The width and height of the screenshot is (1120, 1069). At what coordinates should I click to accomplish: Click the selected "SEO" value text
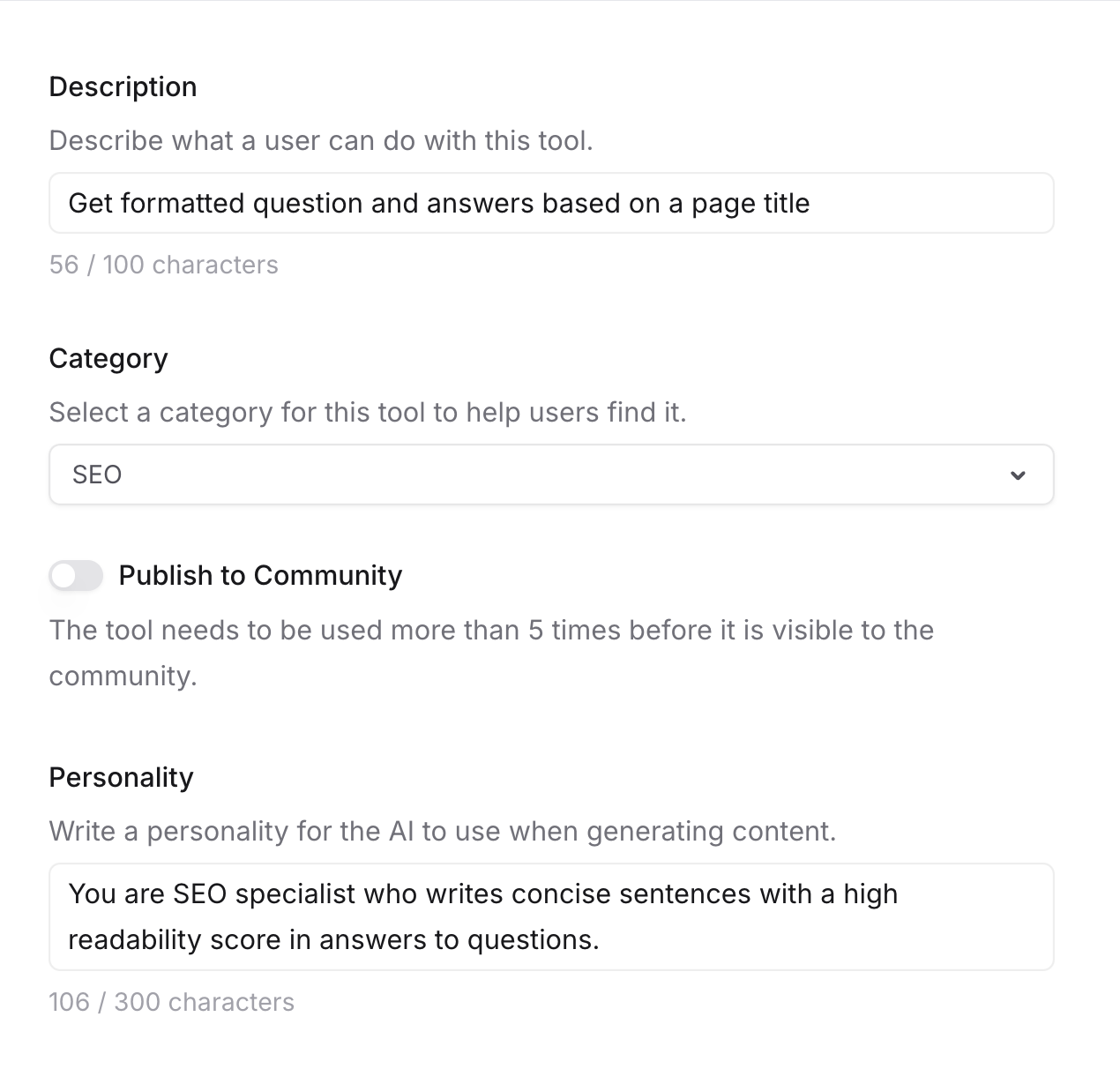(97, 475)
